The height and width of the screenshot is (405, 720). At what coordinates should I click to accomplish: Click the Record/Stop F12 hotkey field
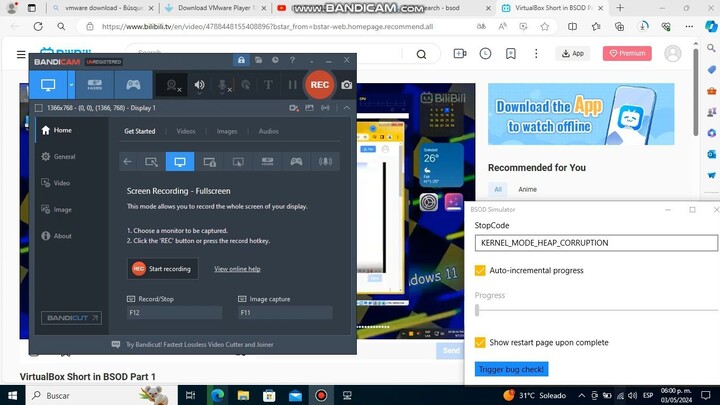[x=174, y=313]
